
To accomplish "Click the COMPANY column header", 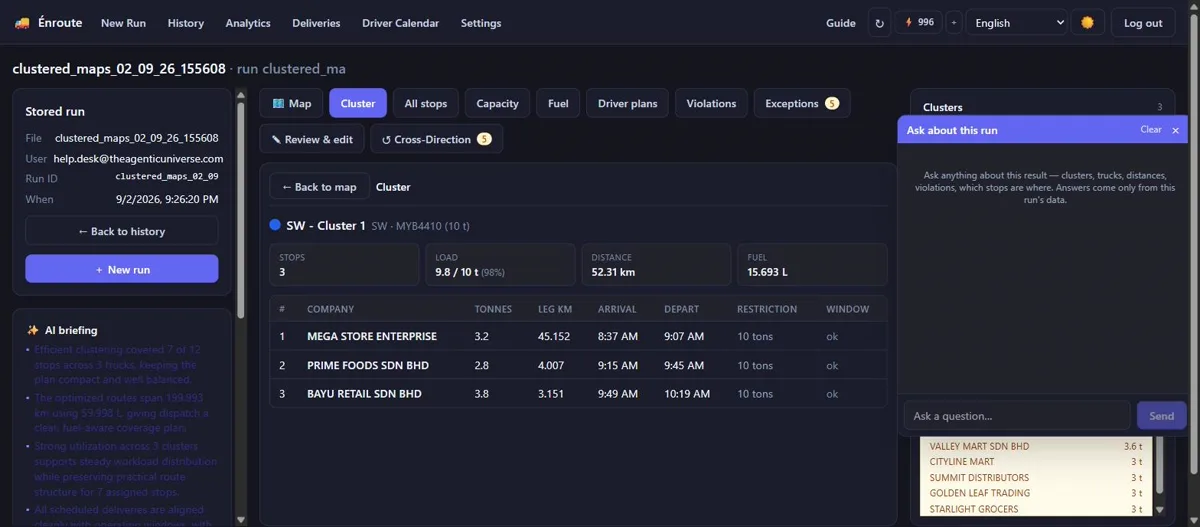I will pos(330,309).
